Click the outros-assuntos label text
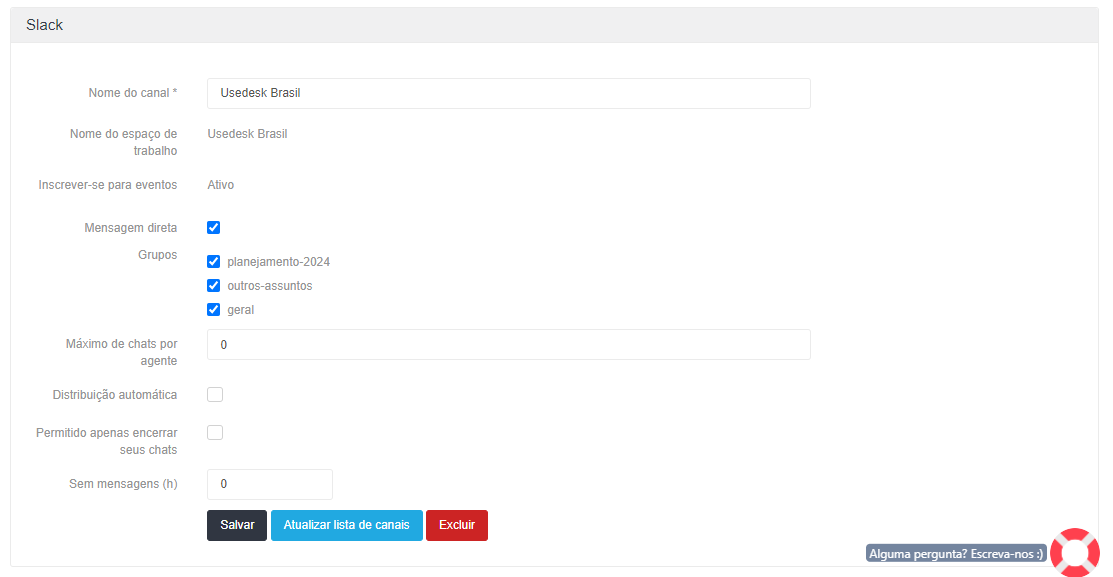1113x577 pixels. pos(270,286)
